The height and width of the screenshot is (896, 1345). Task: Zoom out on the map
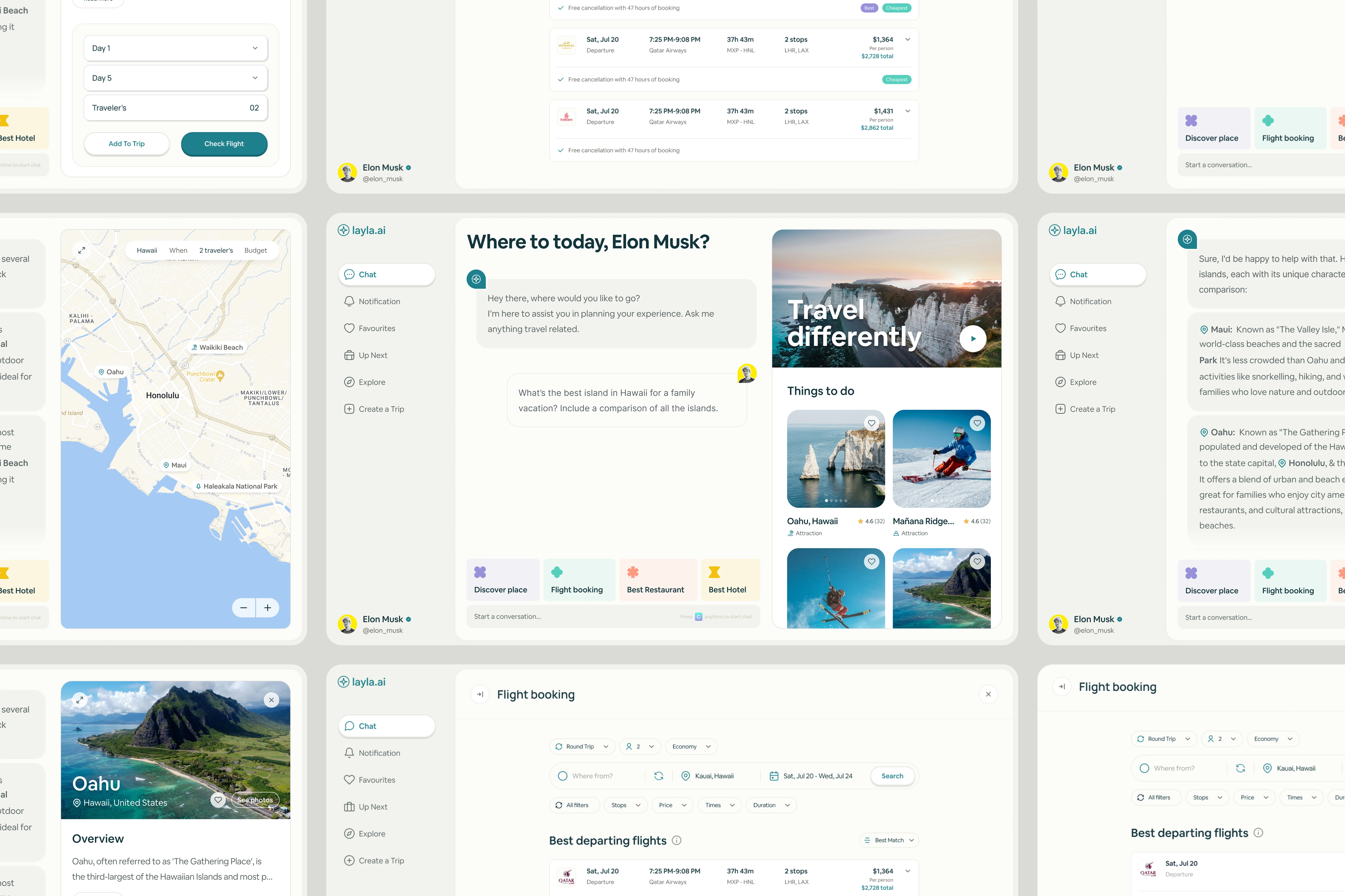click(x=244, y=608)
